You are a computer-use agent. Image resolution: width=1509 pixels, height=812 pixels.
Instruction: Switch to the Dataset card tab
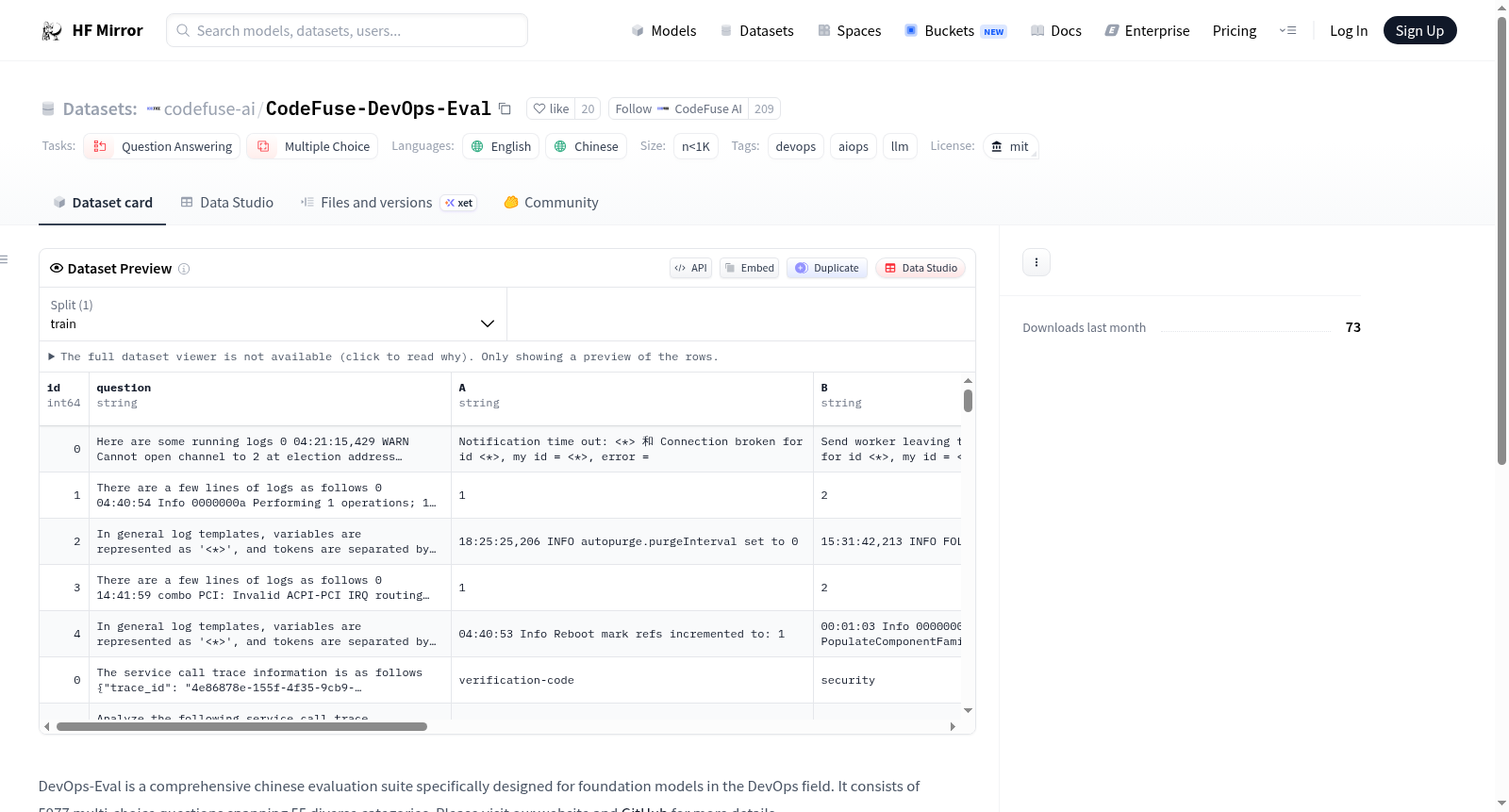[102, 203]
